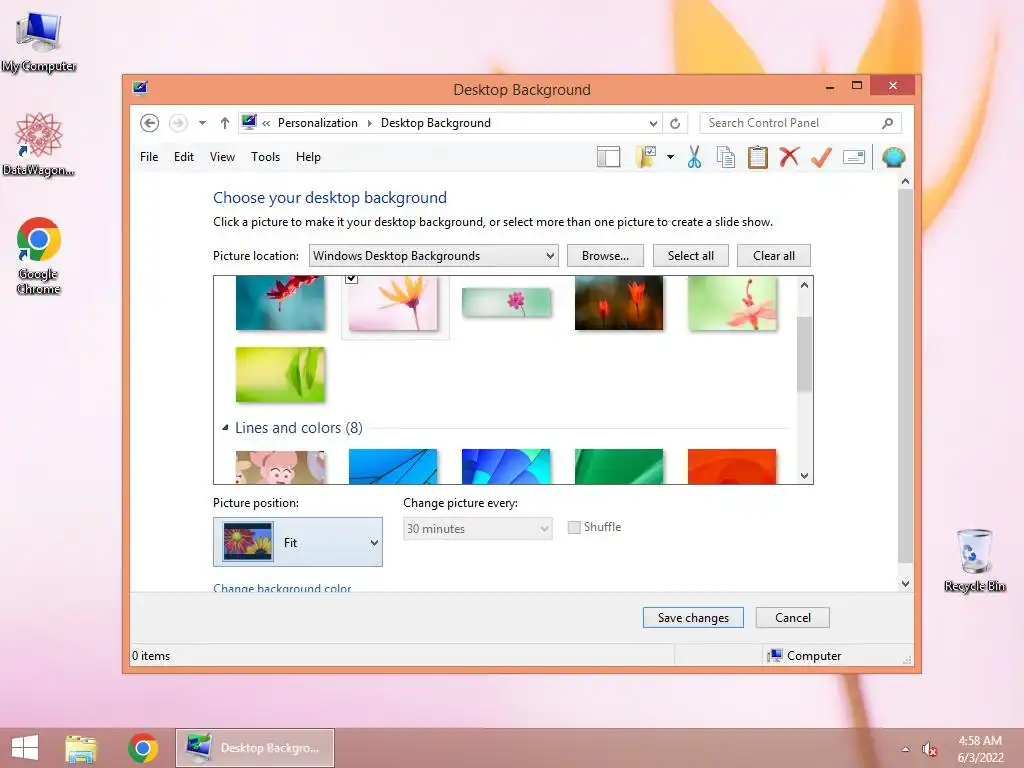1024x768 pixels.
Task: Click the wallpaper list scroll up arrow
Action: (805, 285)
